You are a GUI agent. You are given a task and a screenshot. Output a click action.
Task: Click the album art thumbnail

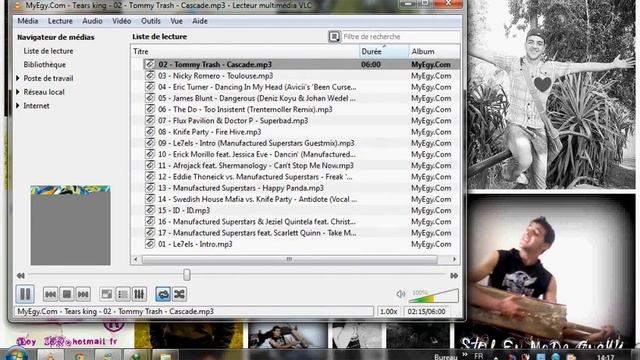click(x=70, y=225)
